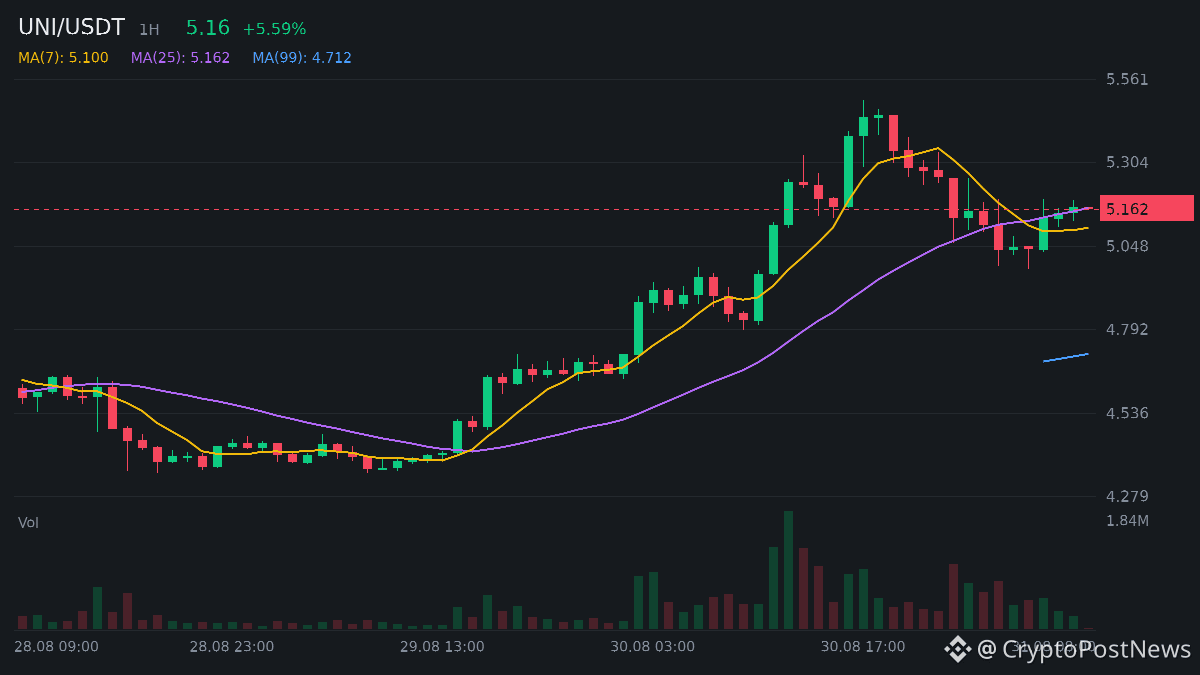Click the 4.792 price axis label
Image resolution: width=1200 pixels, height=675 pixels.
pos(1127,329)
